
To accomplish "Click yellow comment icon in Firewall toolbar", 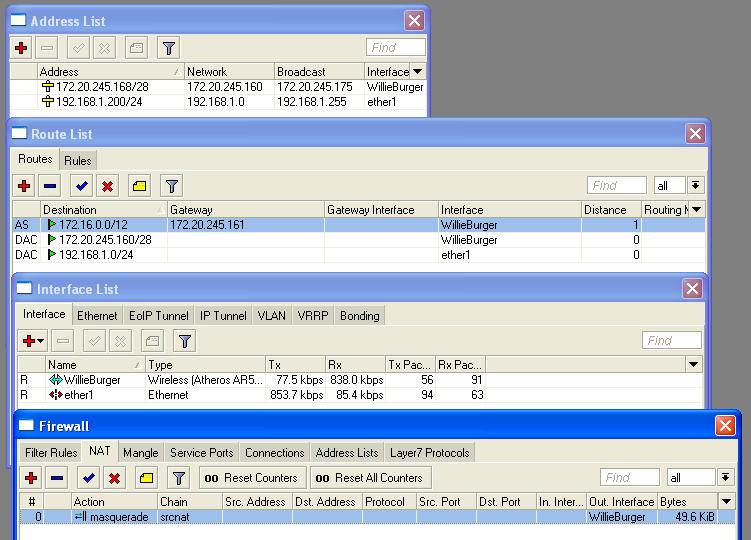I will [147, 478].
